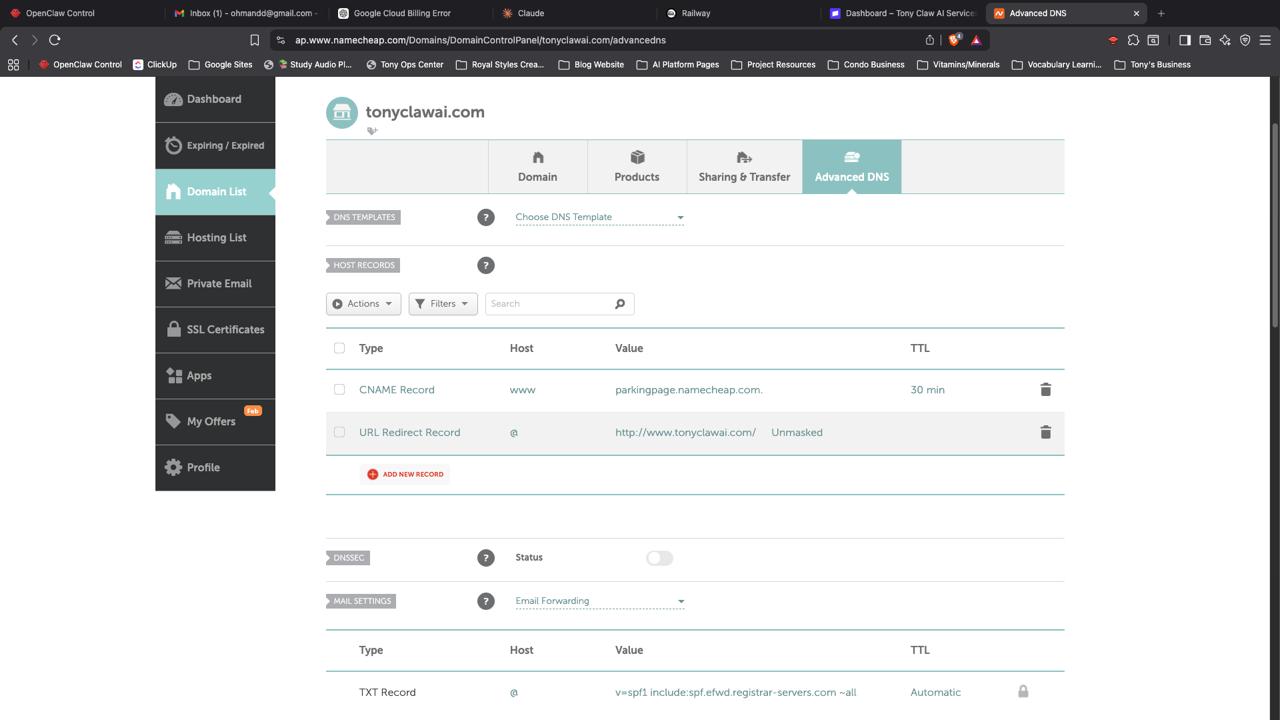Click the search magnifier in Host Records
This screenshot has height=720, width=1280.
tap(620, 304)
